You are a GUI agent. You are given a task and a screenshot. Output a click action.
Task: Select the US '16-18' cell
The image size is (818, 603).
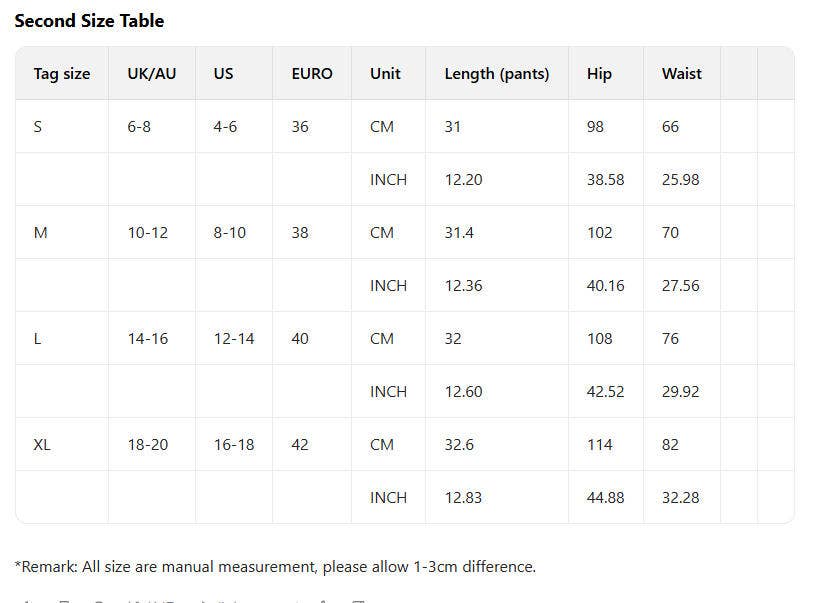click(x=234, y=445)
